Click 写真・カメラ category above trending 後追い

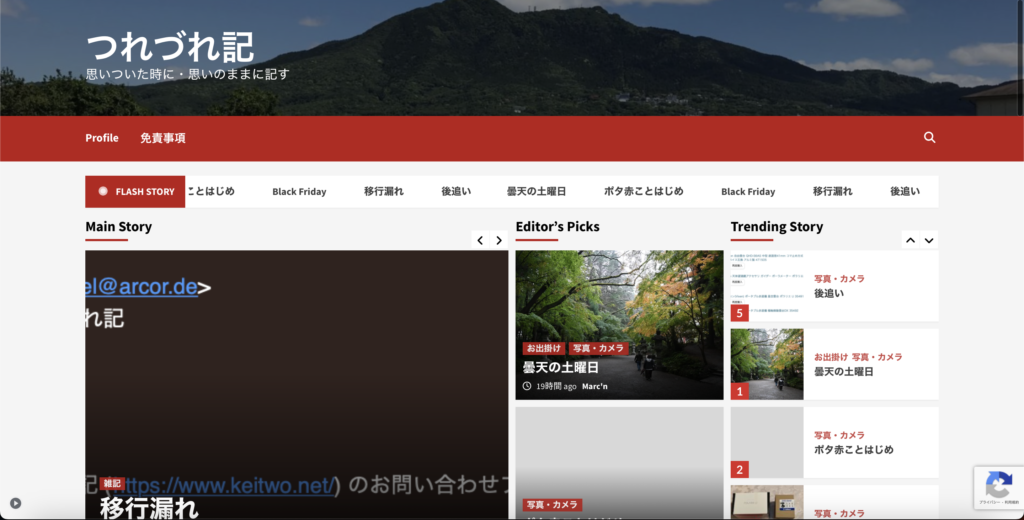[x=839, y=278]
